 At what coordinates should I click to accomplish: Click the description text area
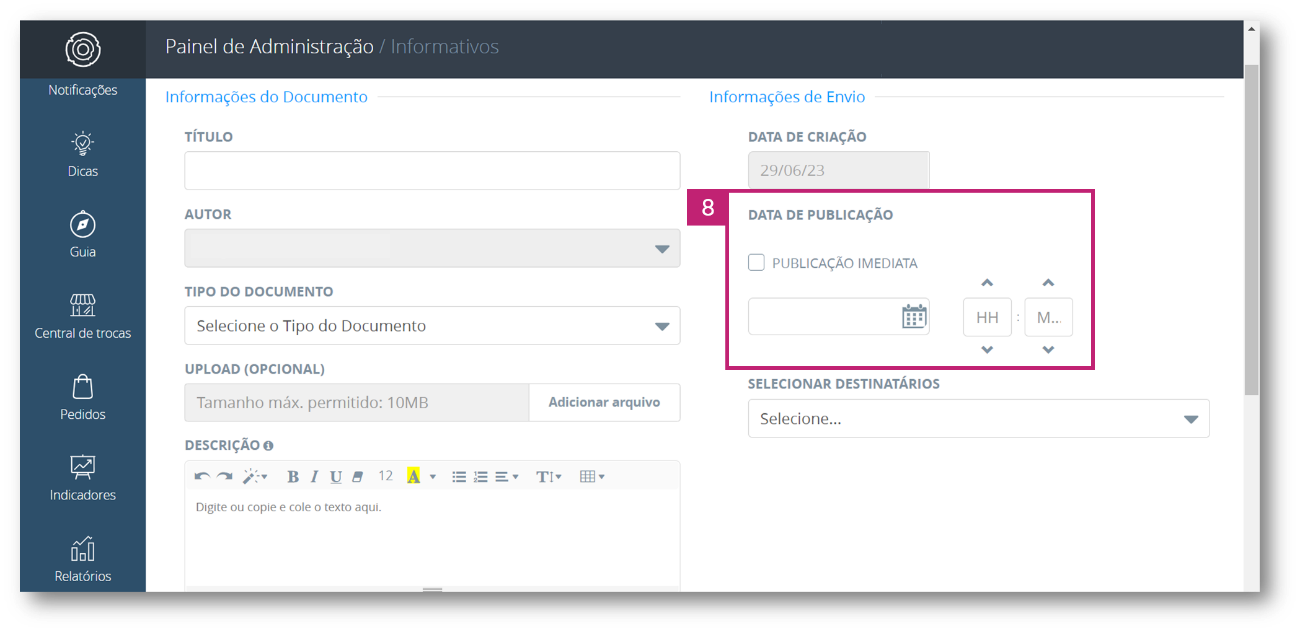(x=432, y=538)
